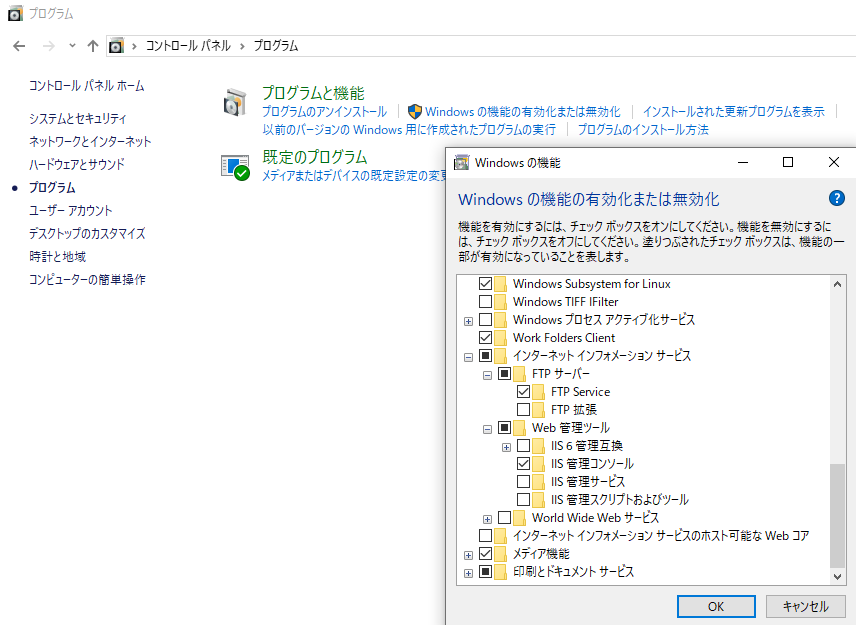The height and width of the screenshot is (625, 856).
Task: Uncheck the FTP Service checkbox
Action: pyautogui.click(x=524, y=392)
